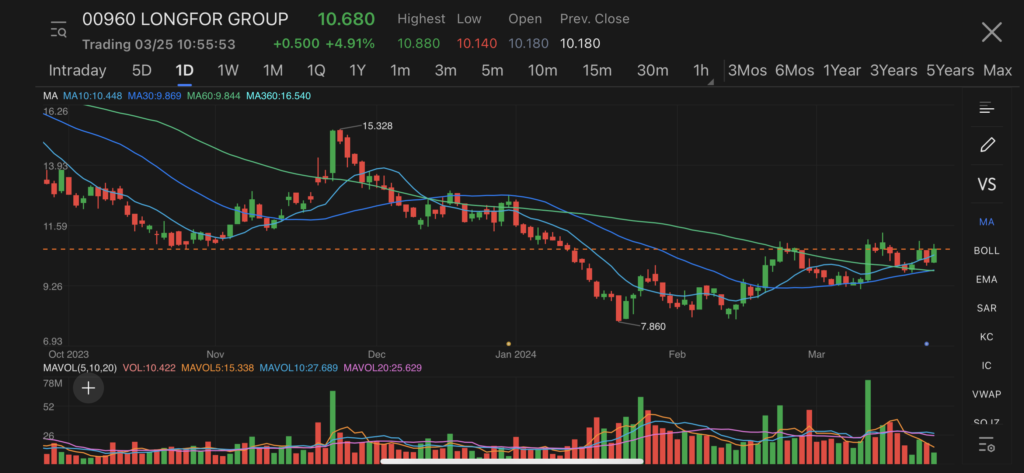This screenshot has height=473, width=1024.
Task: Set chart range to 3Mos
Action: (x=747, y=70)
